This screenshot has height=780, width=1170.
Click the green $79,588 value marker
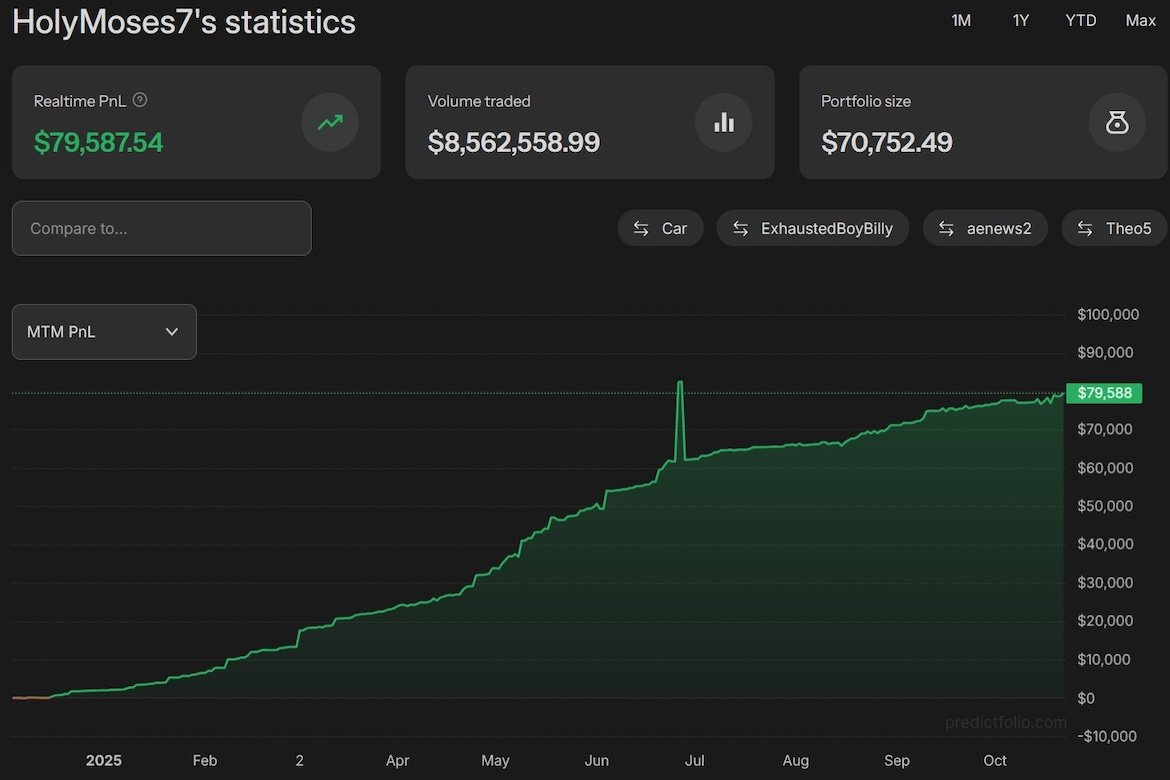click(x=1105, y=392)
